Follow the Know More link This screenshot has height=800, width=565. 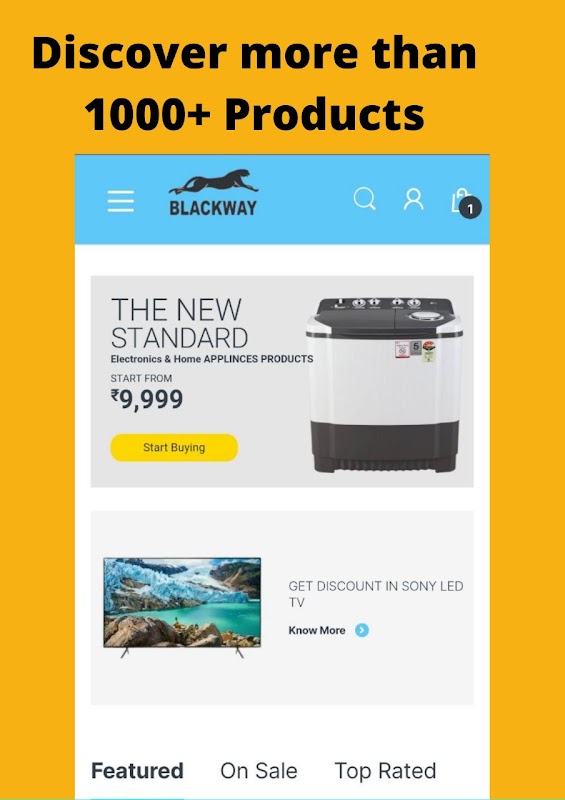point(317,630)
